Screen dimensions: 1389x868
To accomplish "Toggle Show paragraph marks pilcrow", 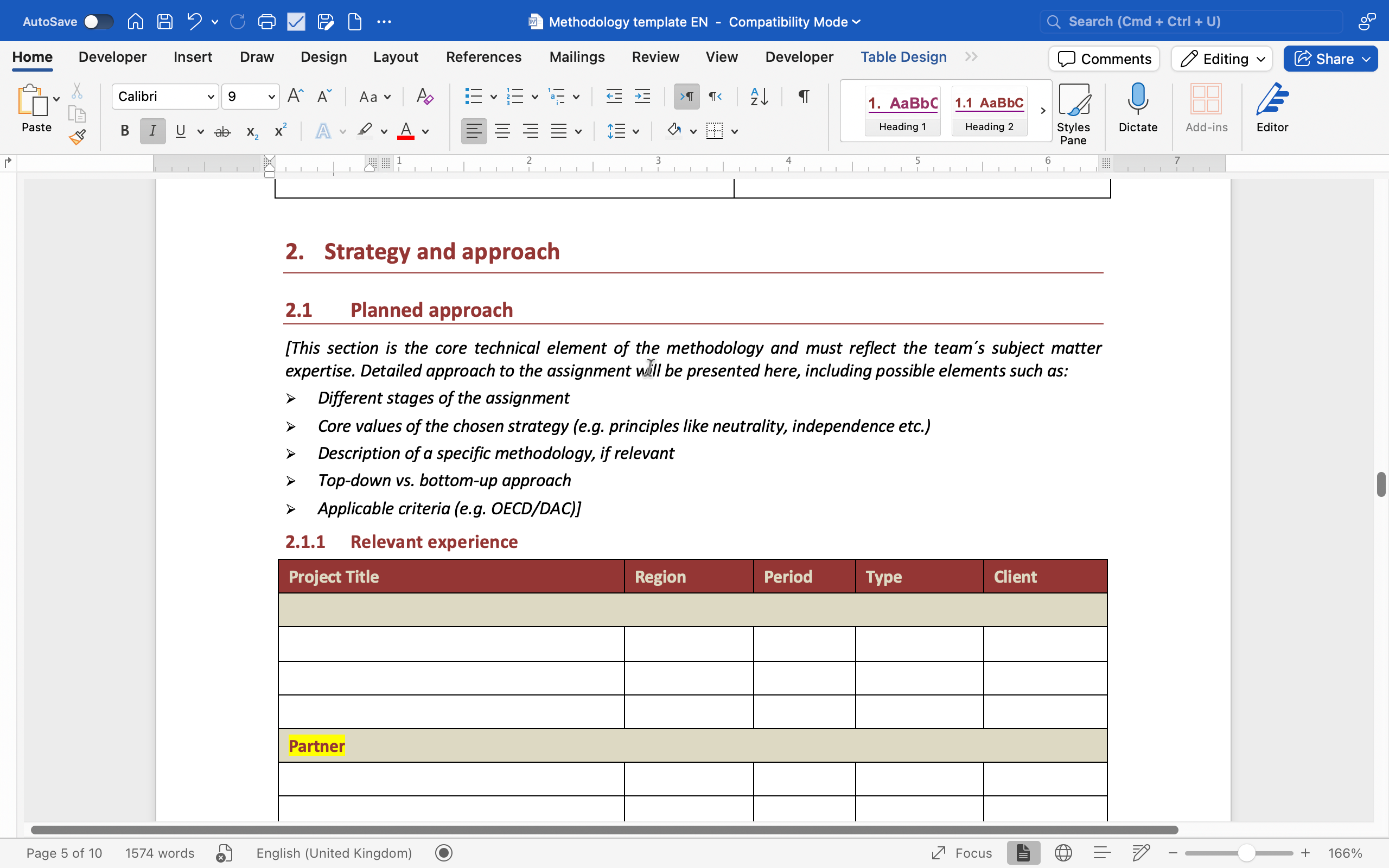I will coord(804,97).
